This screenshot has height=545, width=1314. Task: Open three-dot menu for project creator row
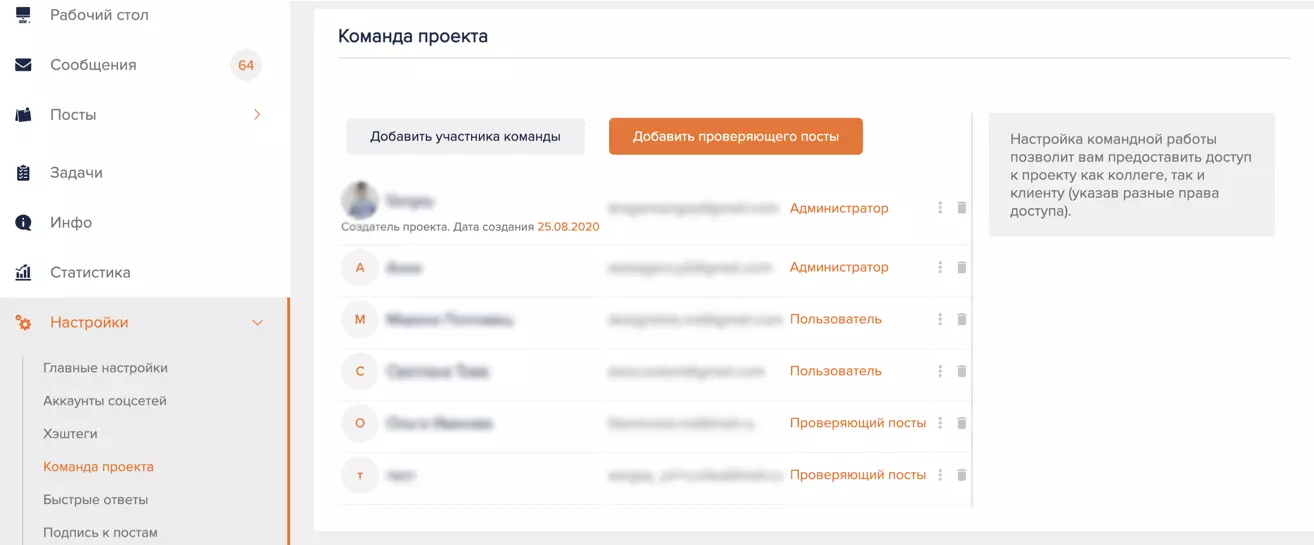tap(940, 208)
